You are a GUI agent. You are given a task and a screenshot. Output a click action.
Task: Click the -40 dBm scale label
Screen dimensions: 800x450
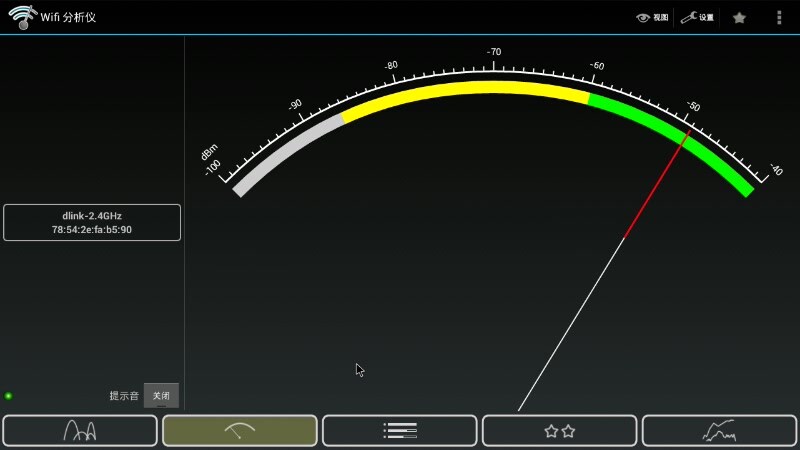coord(776,169)
